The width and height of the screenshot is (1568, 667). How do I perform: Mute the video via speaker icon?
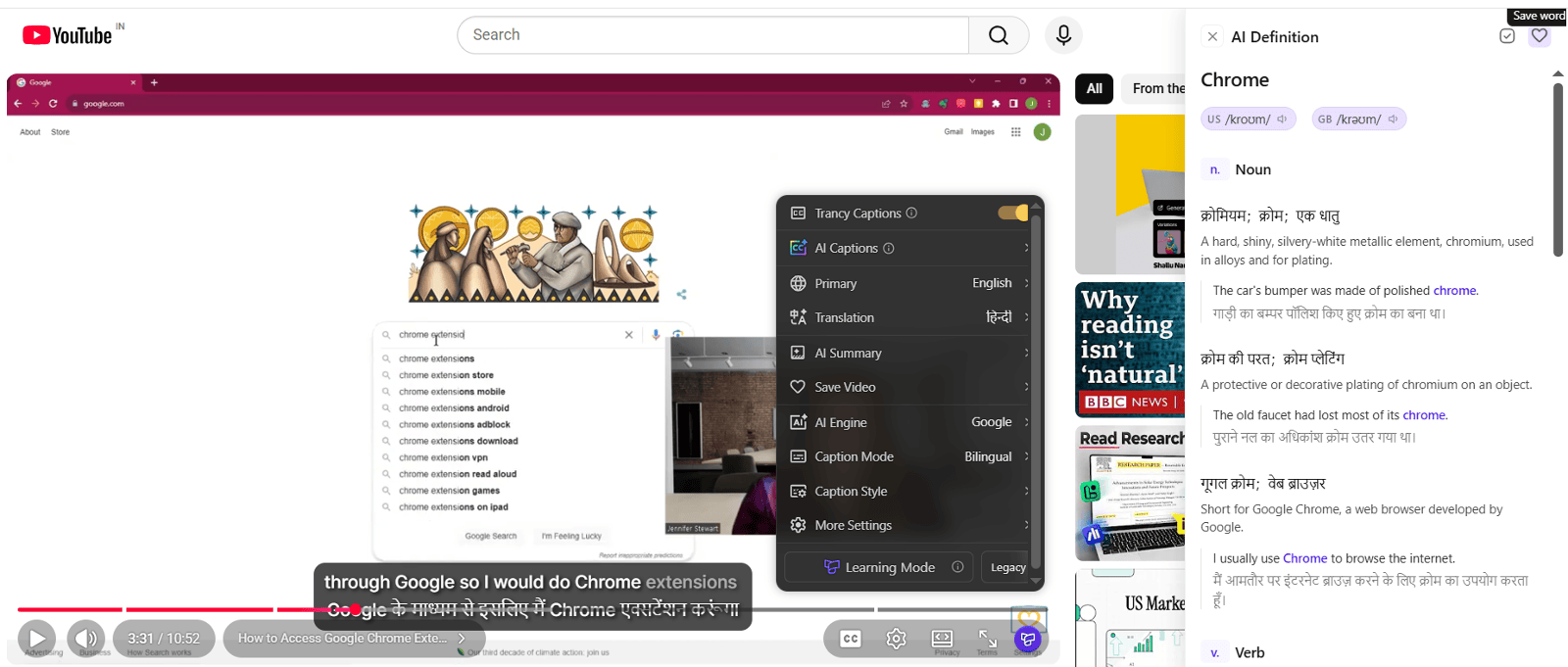86,639
